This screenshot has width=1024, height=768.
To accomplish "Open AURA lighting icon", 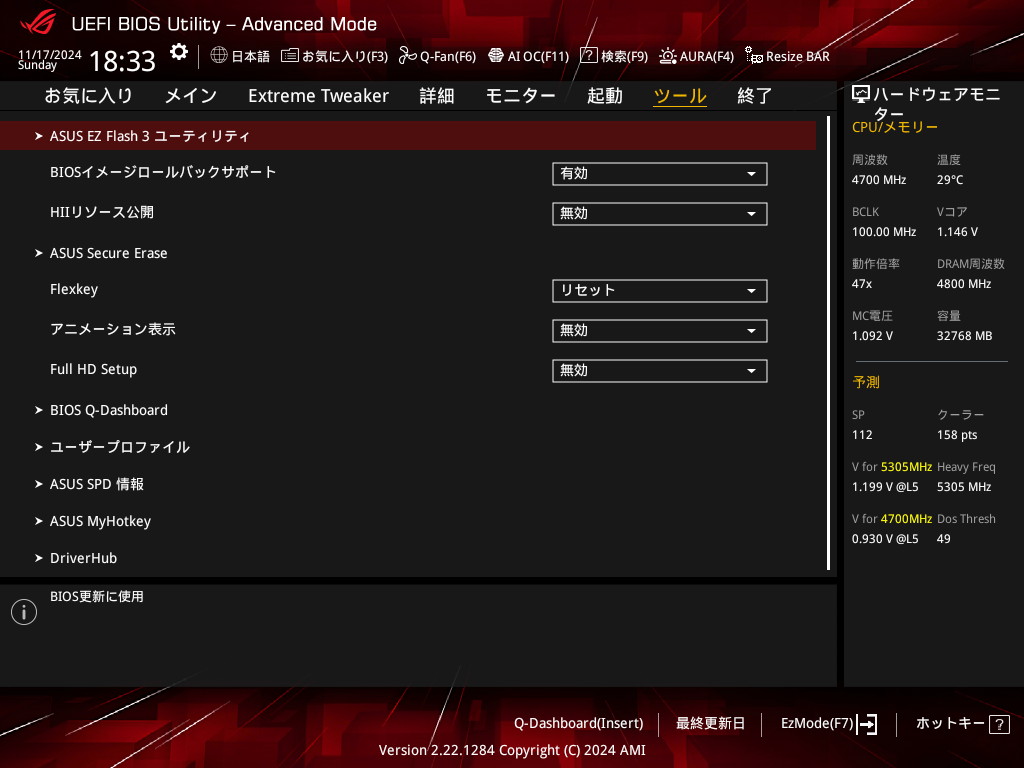I will click(667, 56).
